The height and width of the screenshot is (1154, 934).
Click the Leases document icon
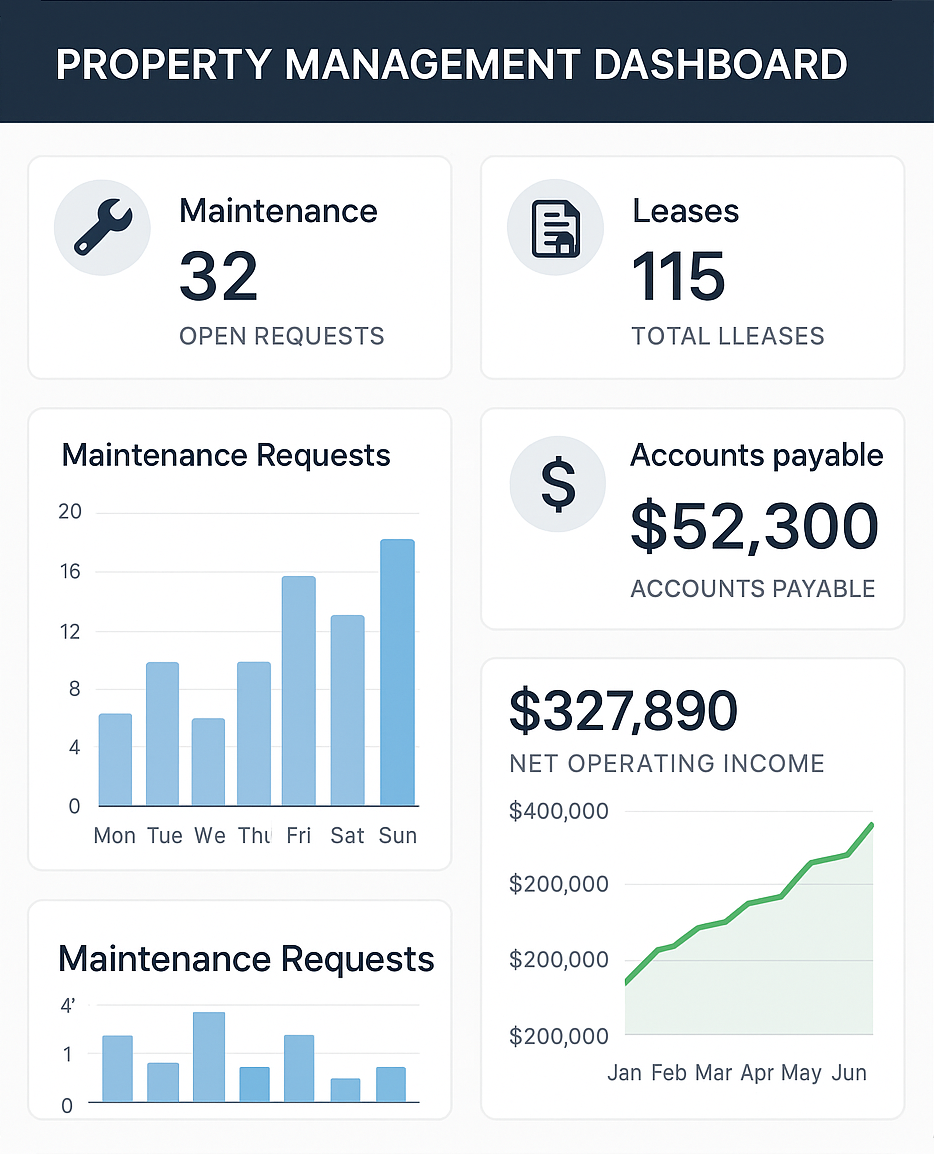(x=556, y=227)
